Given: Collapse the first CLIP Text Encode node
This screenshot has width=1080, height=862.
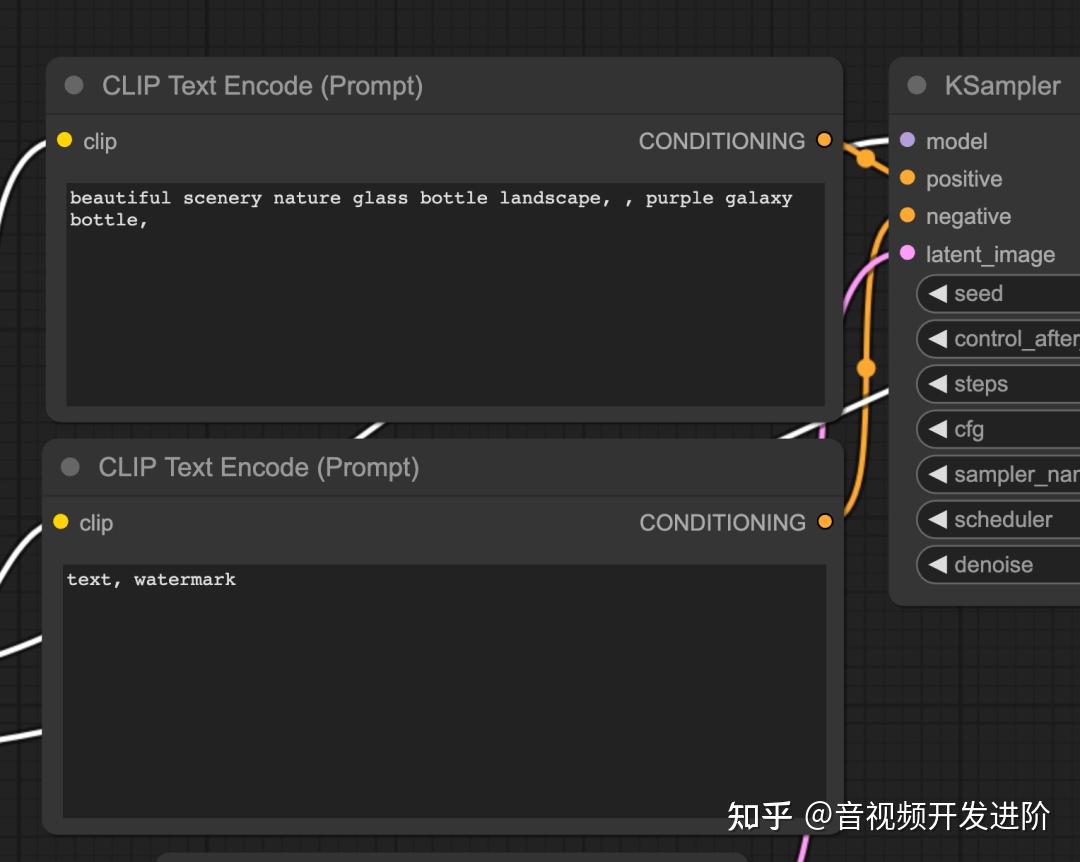Looking at the screenshot, I should pyautogui.click(x=73, y=85).
